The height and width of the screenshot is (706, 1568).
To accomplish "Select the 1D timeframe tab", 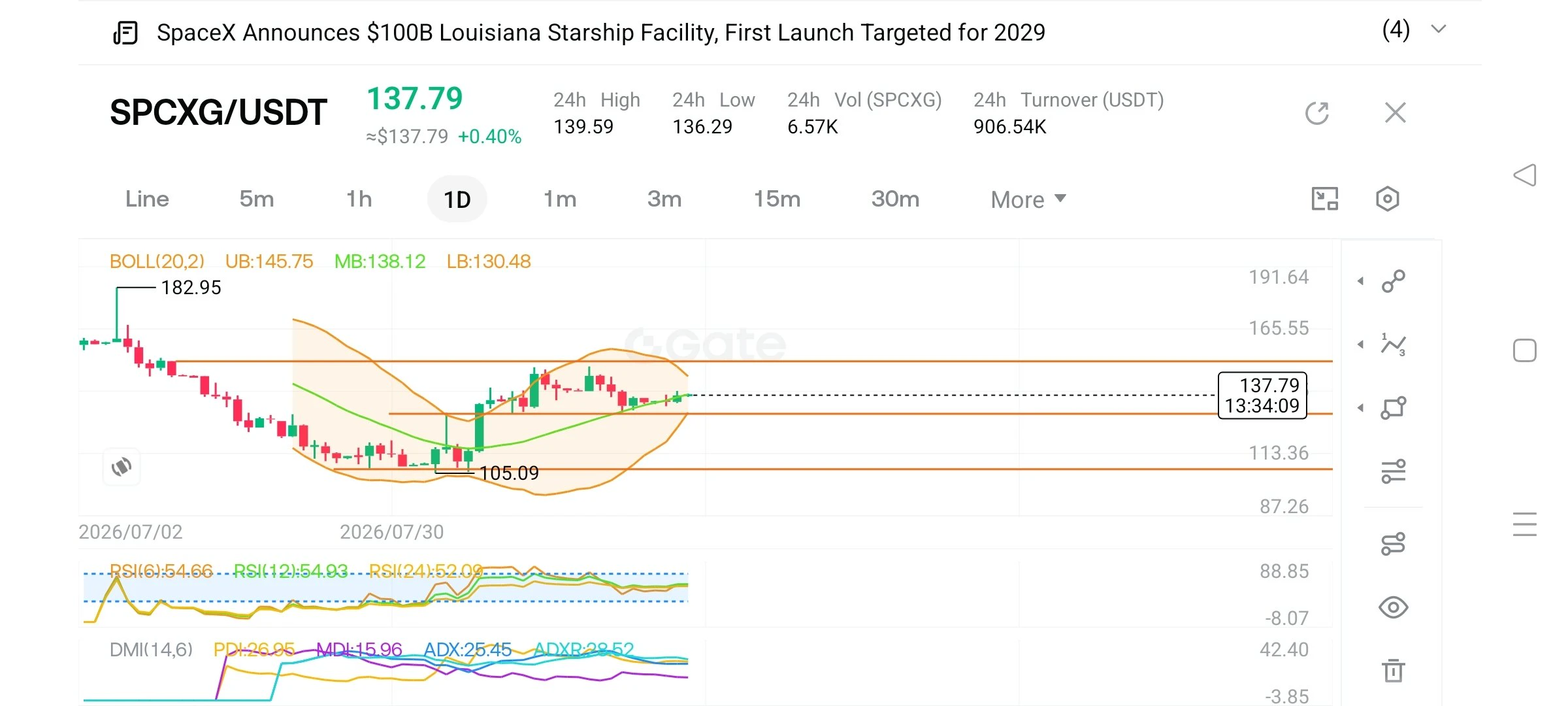I will click(457, 199).
